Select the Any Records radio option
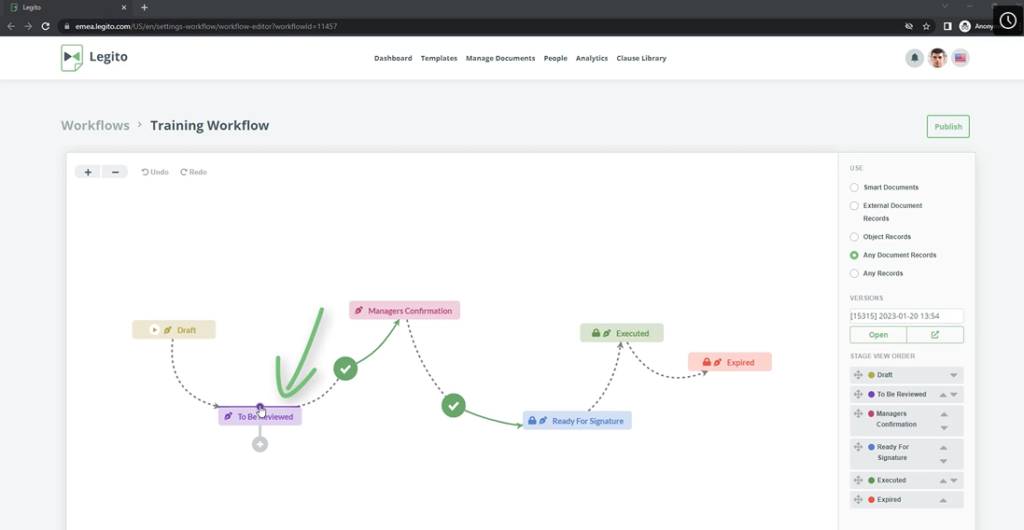This screenshot has height=530, width=1024. [854, 273]
